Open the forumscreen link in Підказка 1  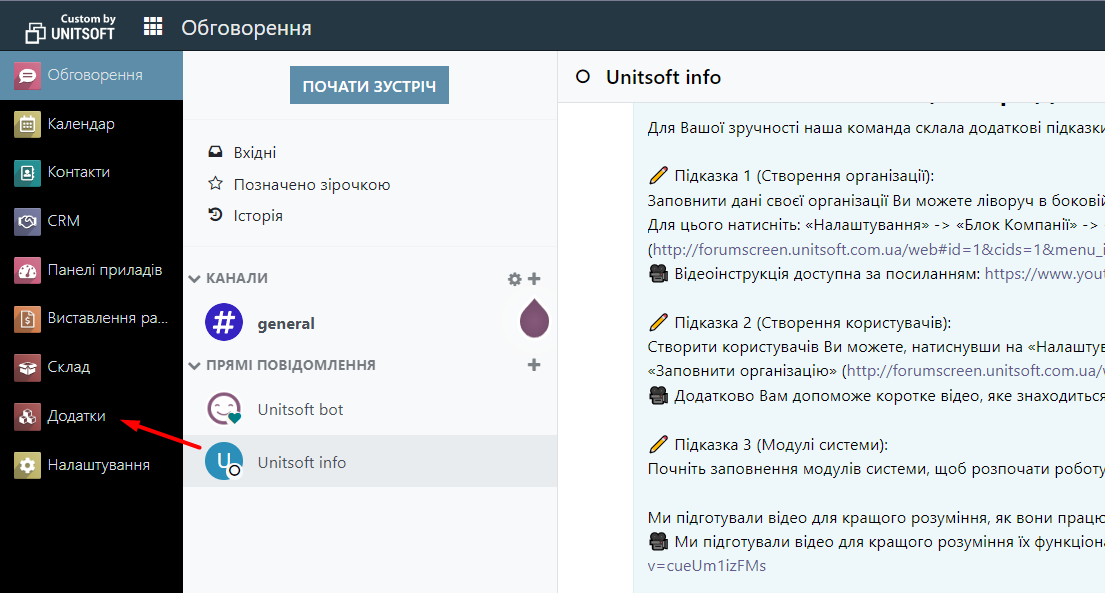click(x=878, y=250)
